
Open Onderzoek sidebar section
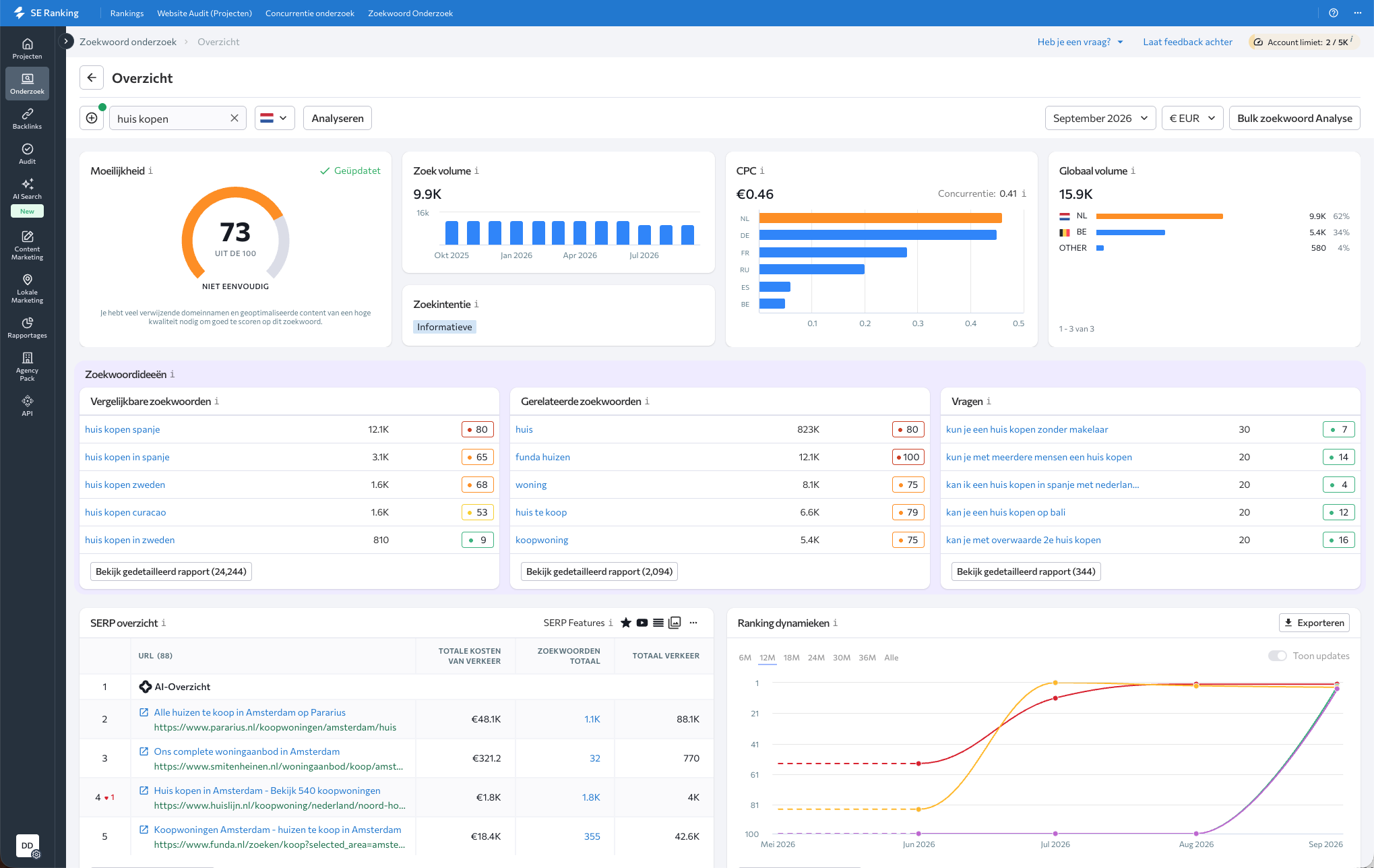coord(27,84)
